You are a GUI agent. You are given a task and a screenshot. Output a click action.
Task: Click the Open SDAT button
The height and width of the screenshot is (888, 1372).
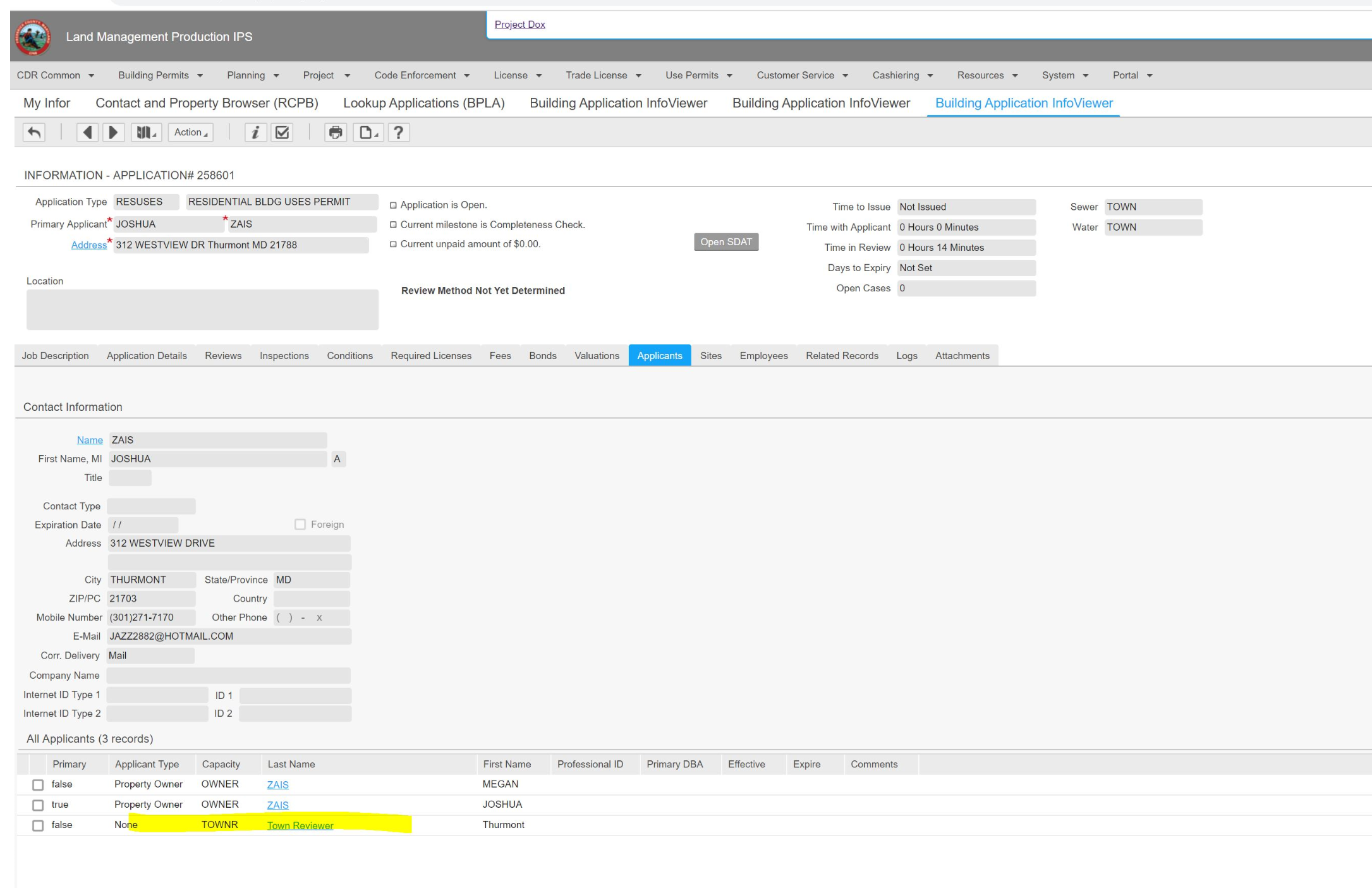click(725, 242)
